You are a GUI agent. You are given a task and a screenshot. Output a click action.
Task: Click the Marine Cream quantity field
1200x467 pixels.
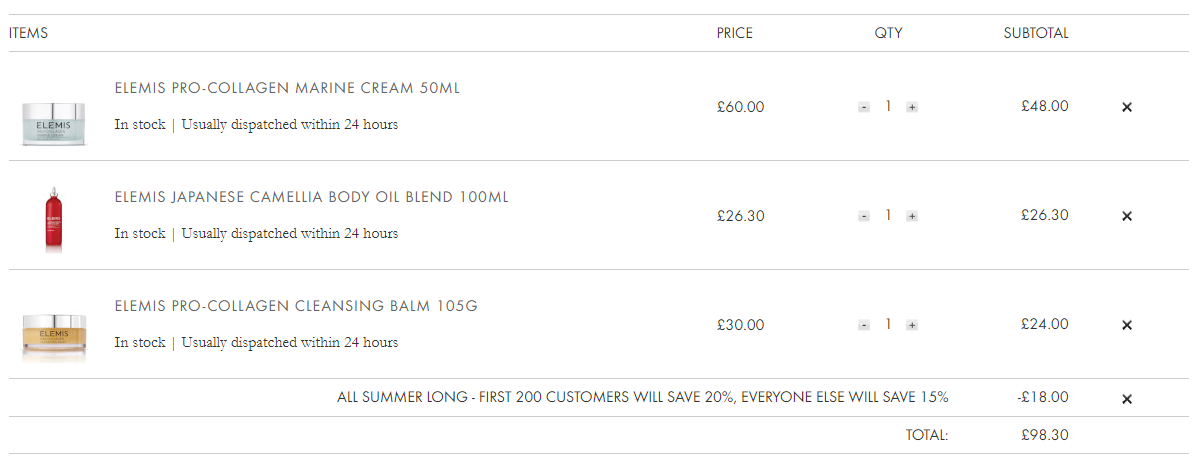pos(888,106)
